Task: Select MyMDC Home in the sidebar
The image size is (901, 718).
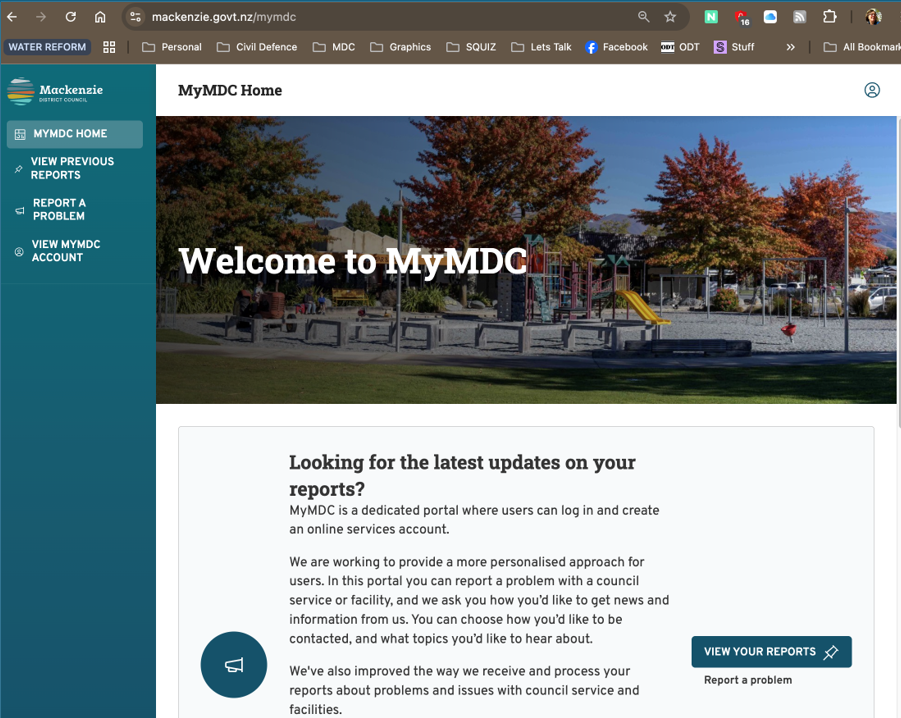Action: click(70, 134)
